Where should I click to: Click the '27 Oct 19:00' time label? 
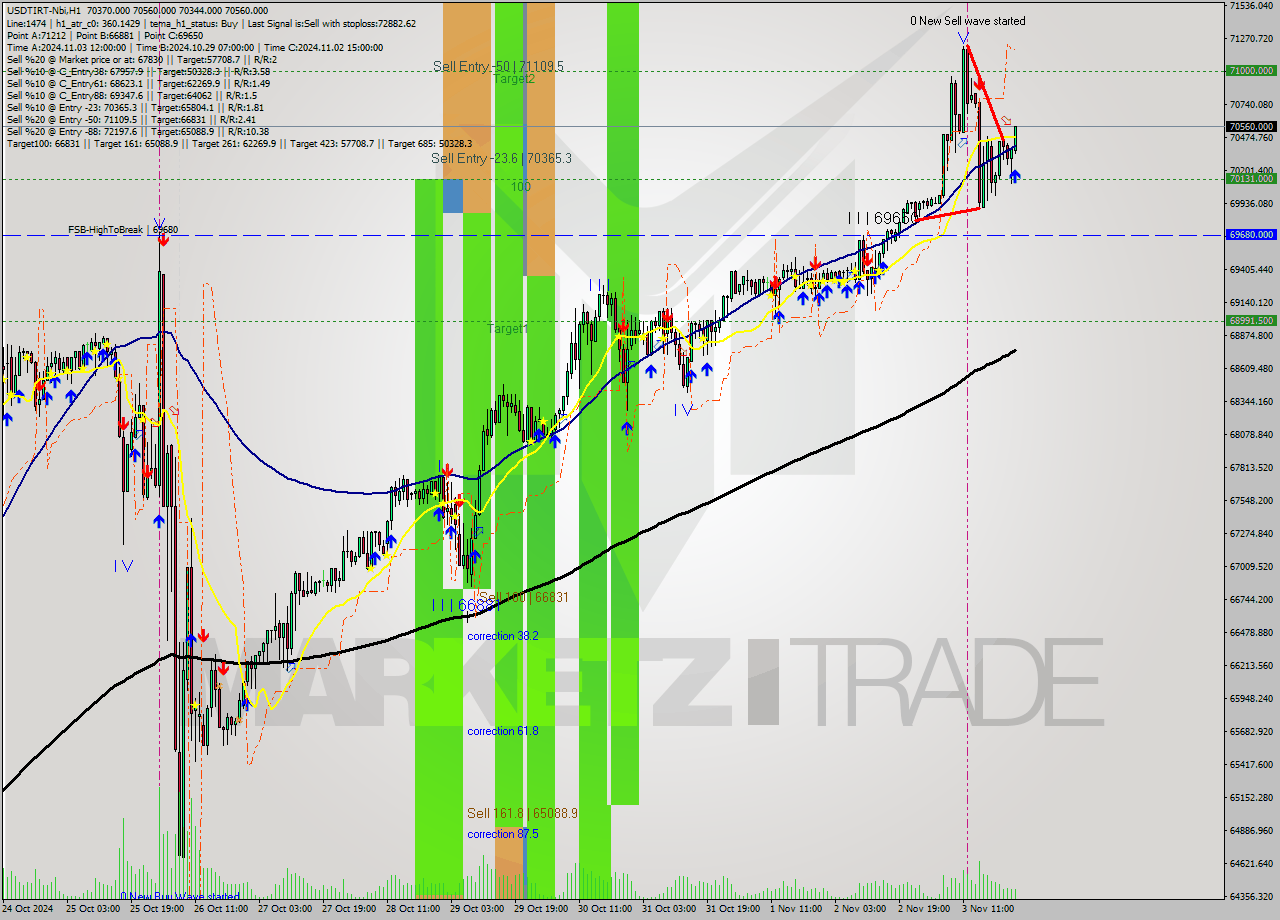coord(350,909)
